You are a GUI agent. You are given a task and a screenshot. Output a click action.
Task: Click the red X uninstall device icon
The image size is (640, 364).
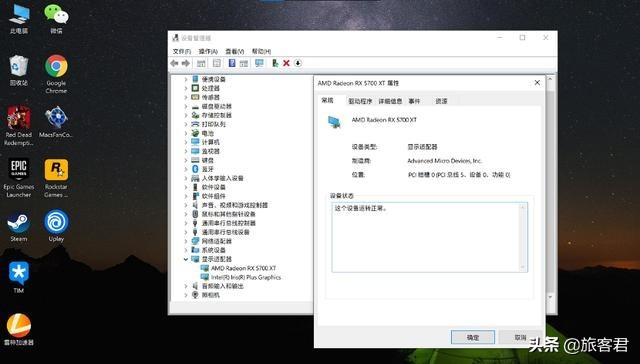[286, 63]
